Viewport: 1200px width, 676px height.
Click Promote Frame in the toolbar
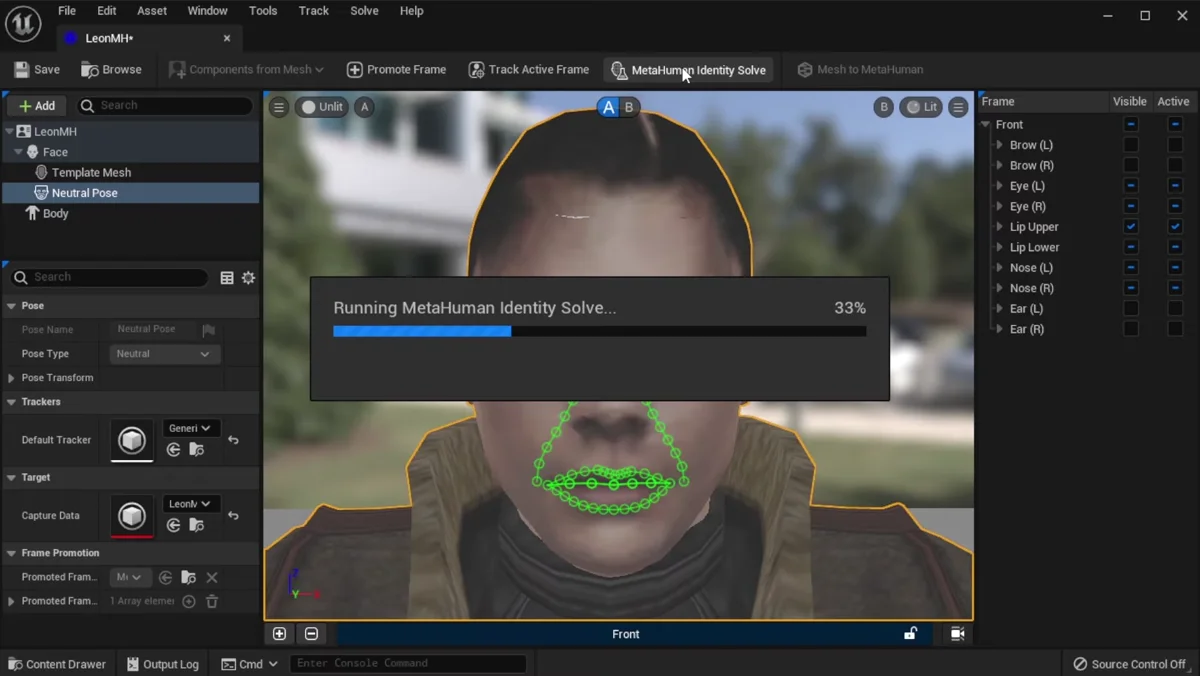[x=397, y=69]
